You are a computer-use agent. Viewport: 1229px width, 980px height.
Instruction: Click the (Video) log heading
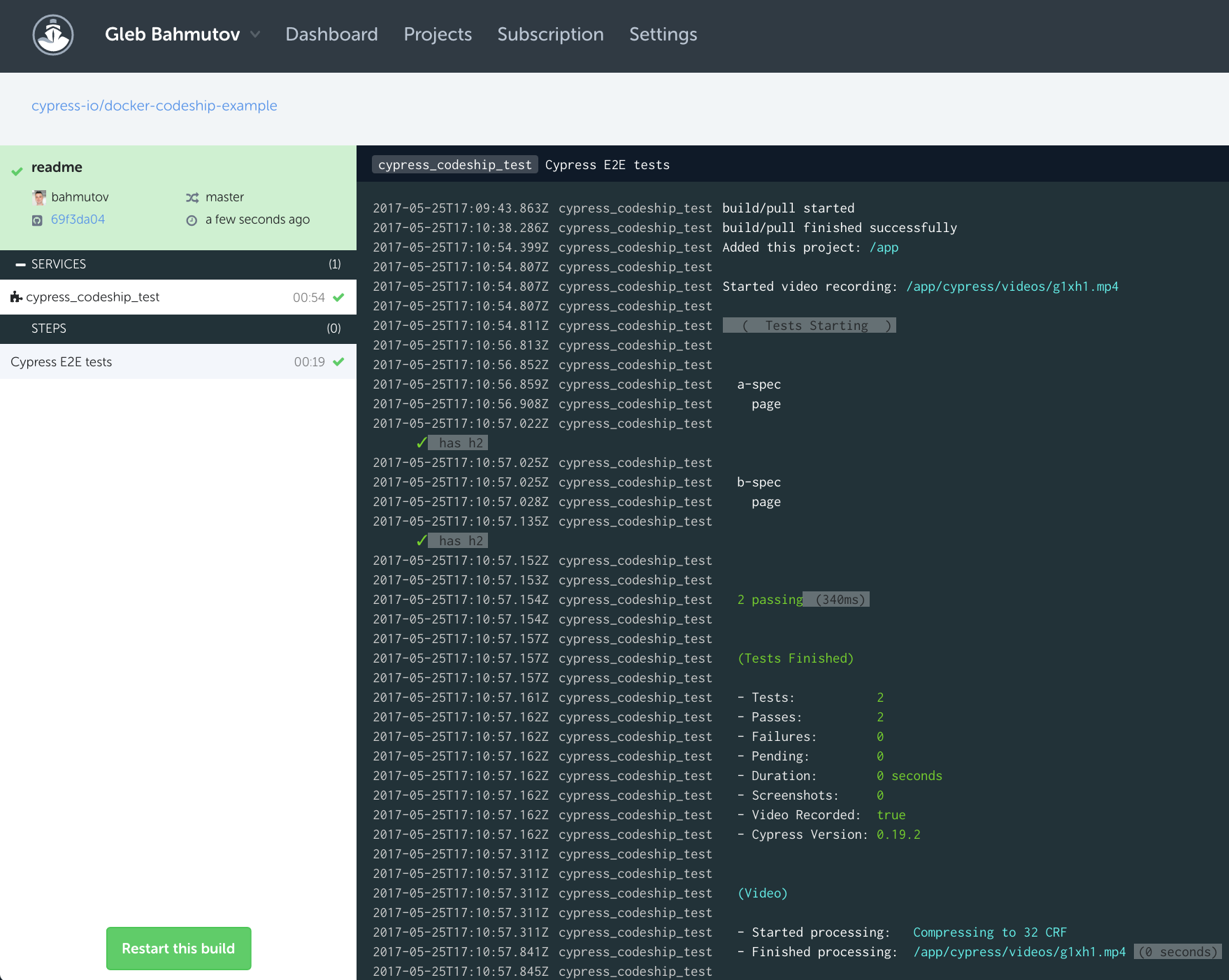[x=763, y=893]
